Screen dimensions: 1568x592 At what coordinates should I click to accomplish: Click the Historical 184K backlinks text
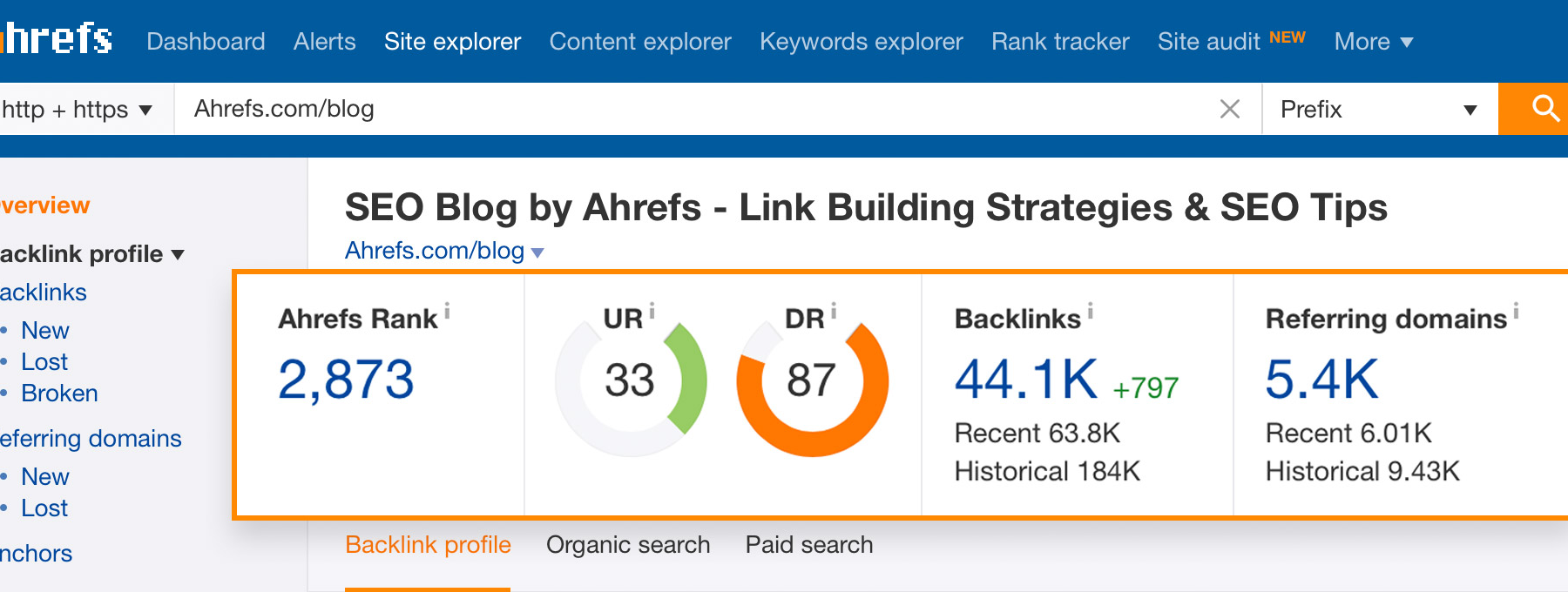1048,472
